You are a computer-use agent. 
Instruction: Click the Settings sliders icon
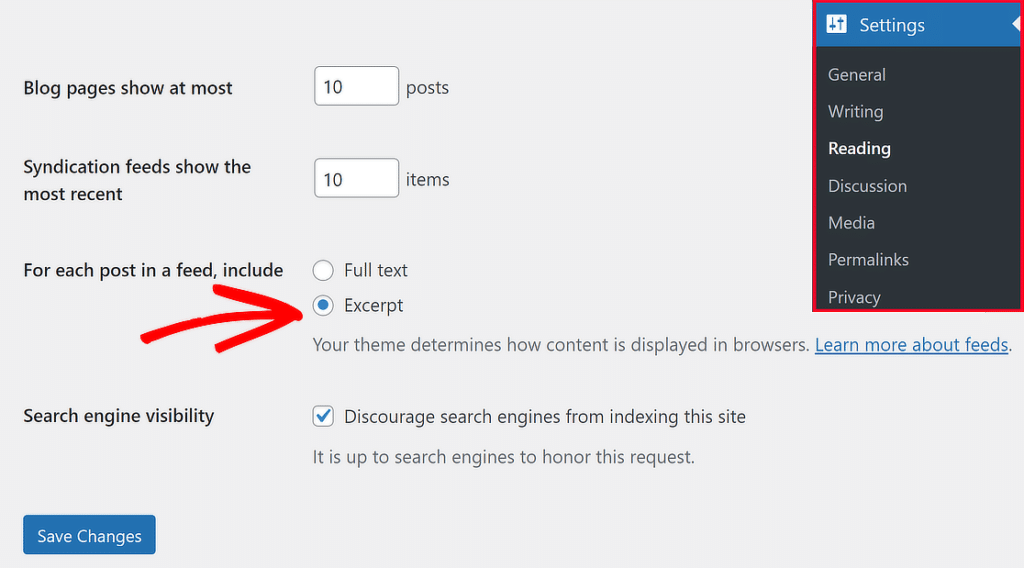[x=837, y=25]
